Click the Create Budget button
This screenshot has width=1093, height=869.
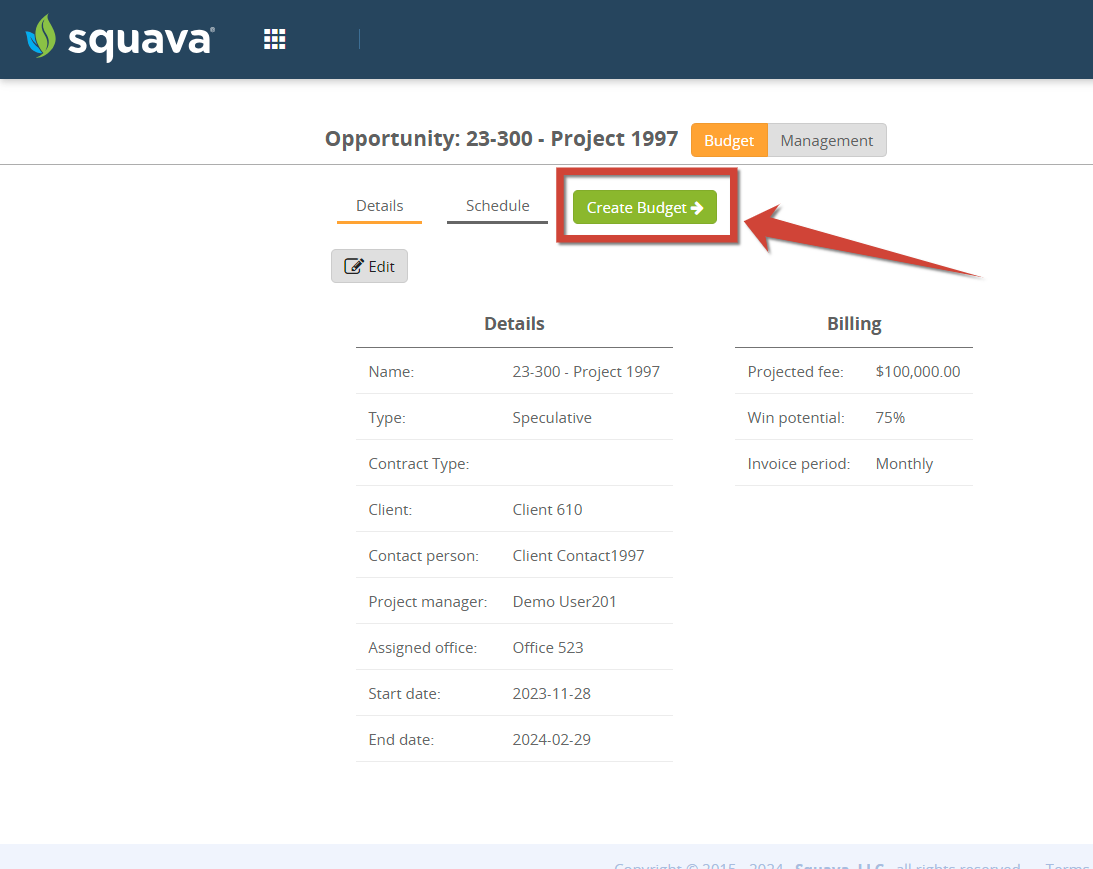click(x=645, y=207)
